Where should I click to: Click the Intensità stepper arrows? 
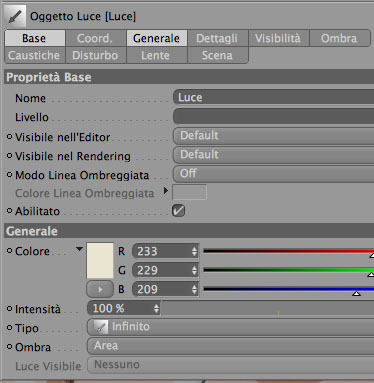(x=156, y=308)
